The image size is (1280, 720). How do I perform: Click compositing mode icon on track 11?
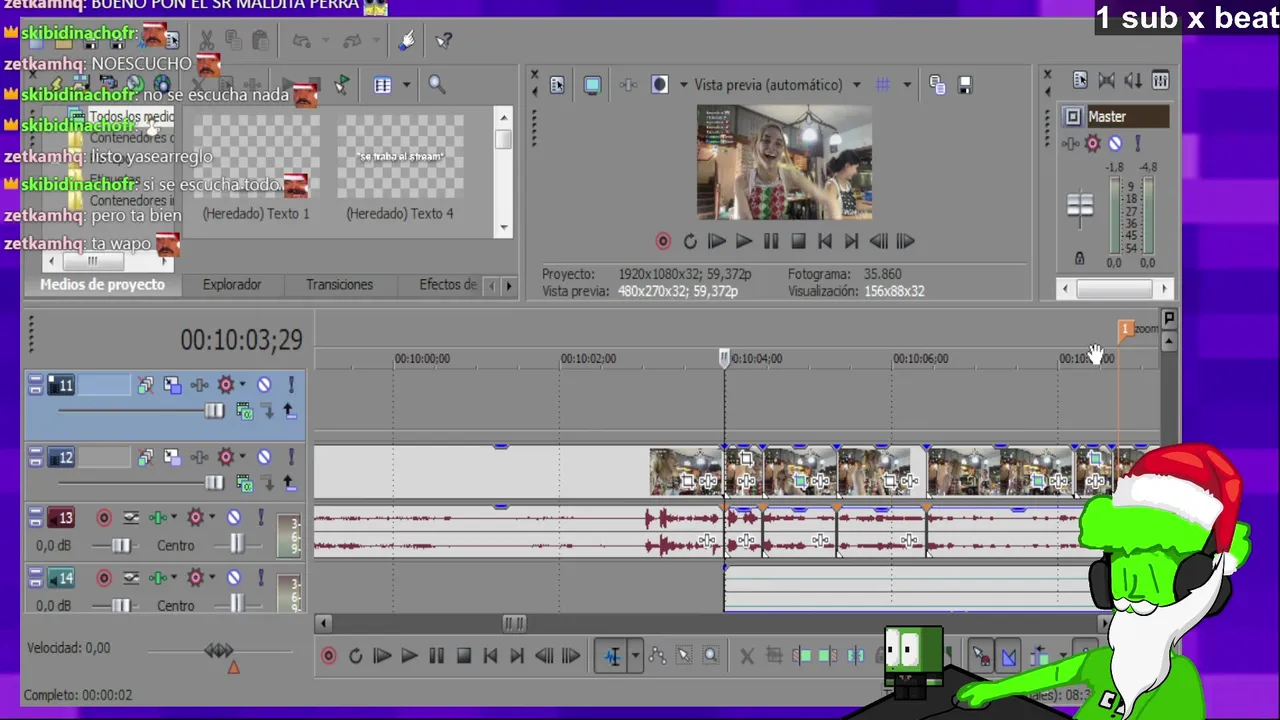pyautogui.click(x=244, y=411)
